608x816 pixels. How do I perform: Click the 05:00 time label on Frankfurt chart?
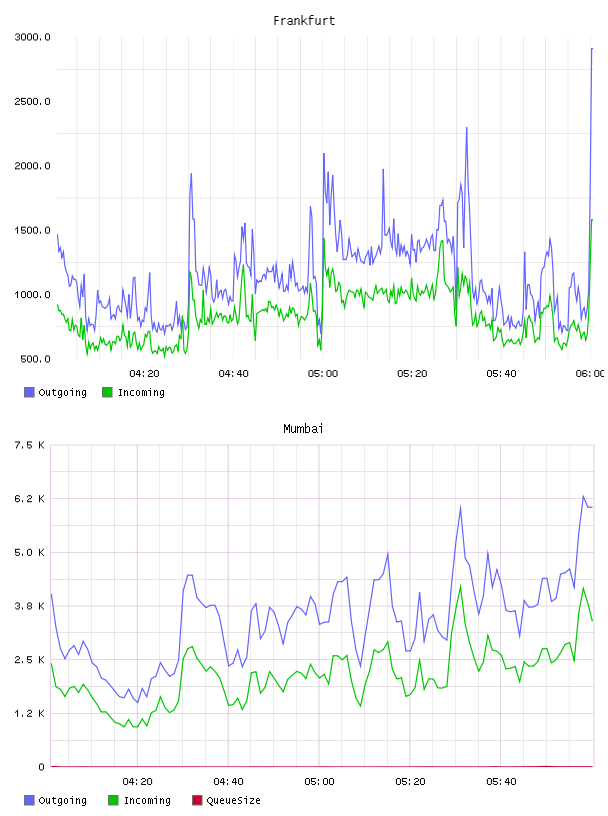point(323,374)
